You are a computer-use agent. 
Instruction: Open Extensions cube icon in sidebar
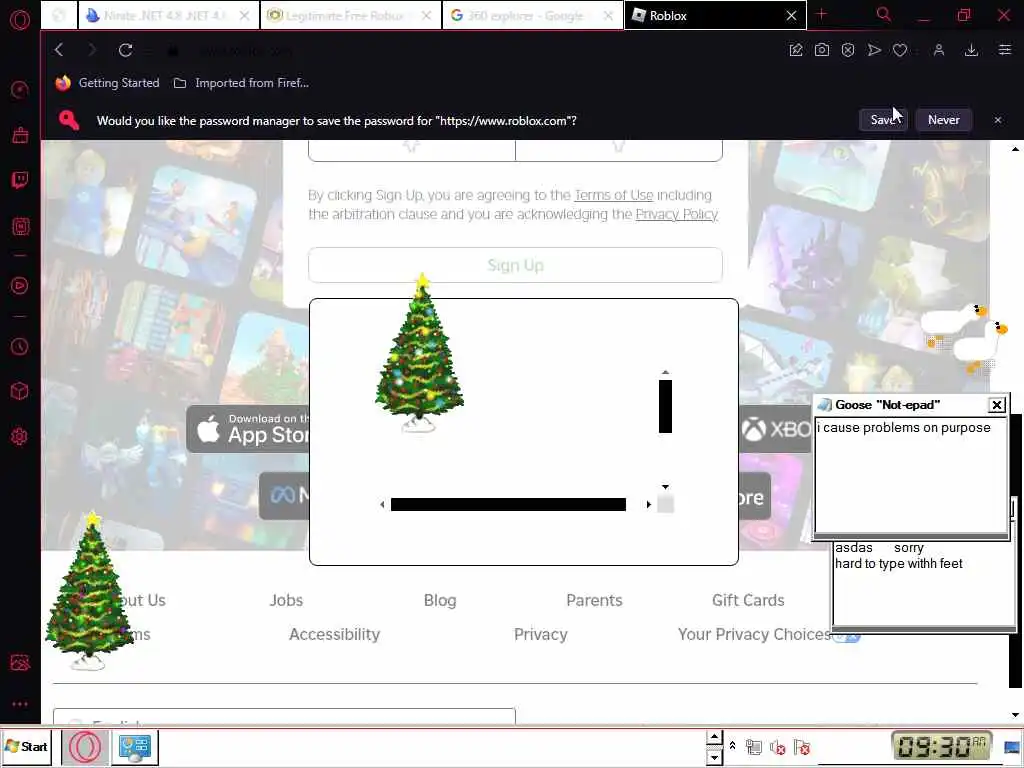click(20, 391)
